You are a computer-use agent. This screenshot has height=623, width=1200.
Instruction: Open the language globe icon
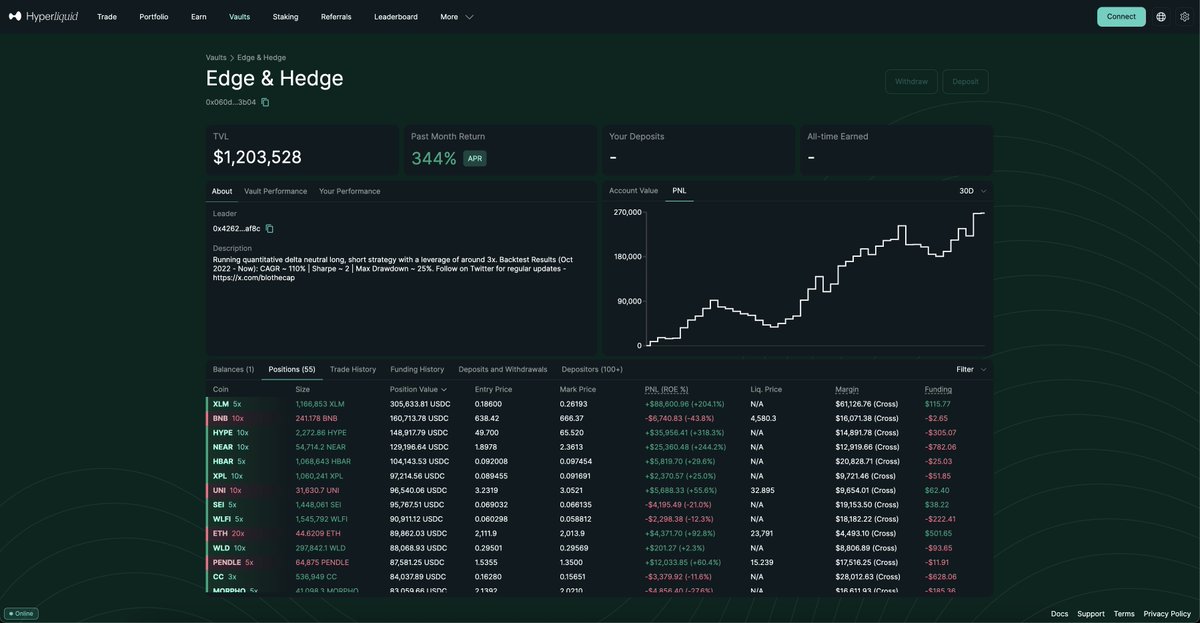[1161, 17]
